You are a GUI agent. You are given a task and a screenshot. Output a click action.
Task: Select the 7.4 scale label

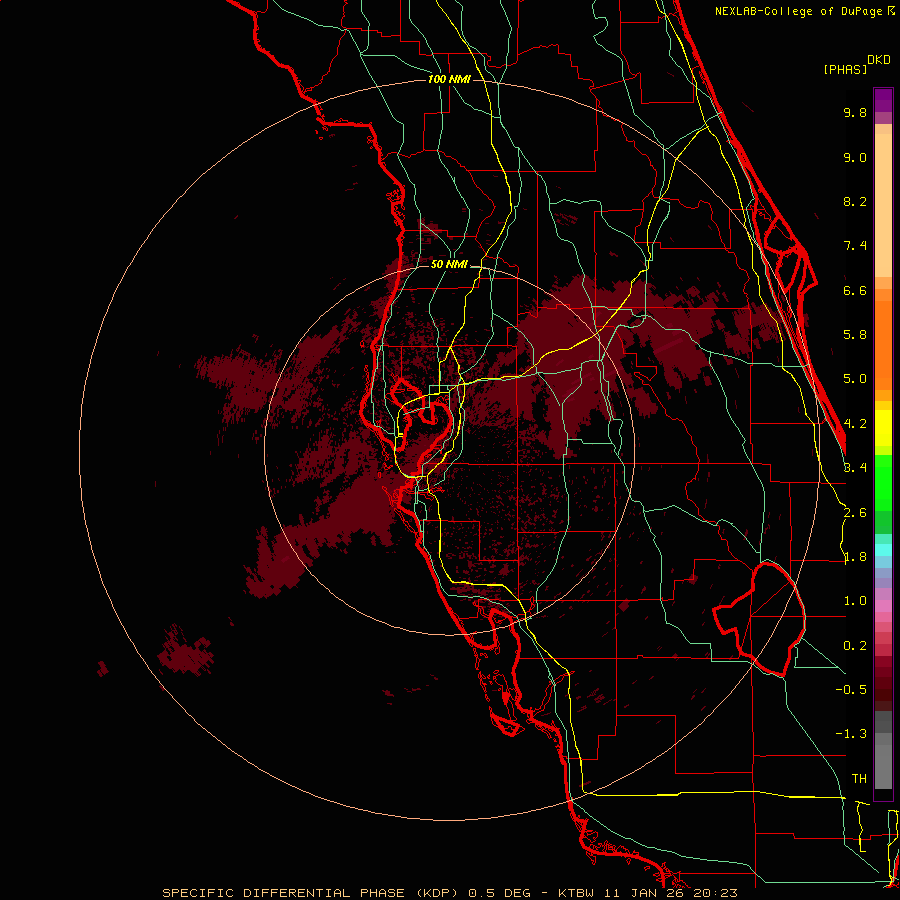pyautogui.click(x=855, y=246)
